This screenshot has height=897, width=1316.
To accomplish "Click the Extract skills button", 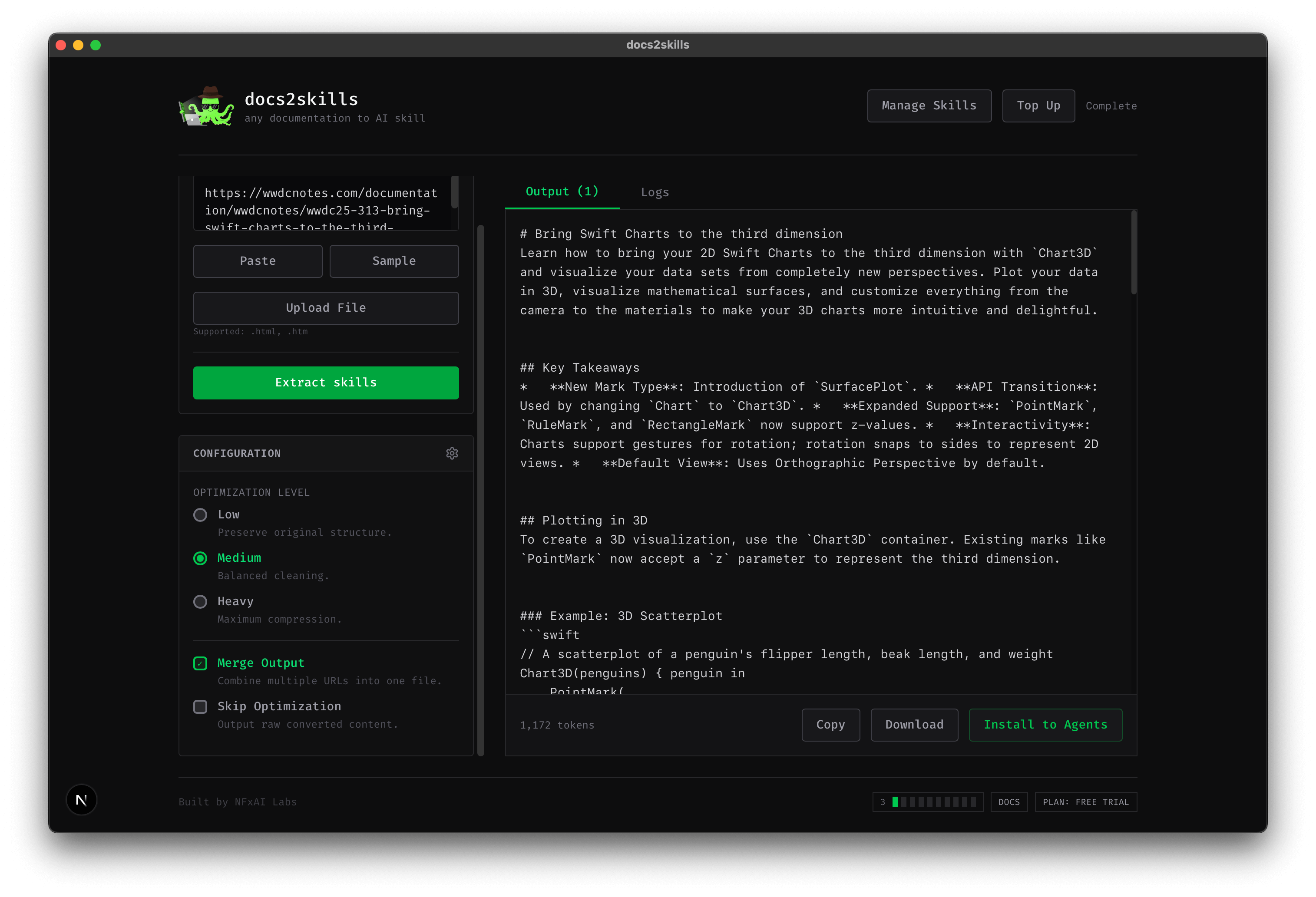I will [326, 383].
